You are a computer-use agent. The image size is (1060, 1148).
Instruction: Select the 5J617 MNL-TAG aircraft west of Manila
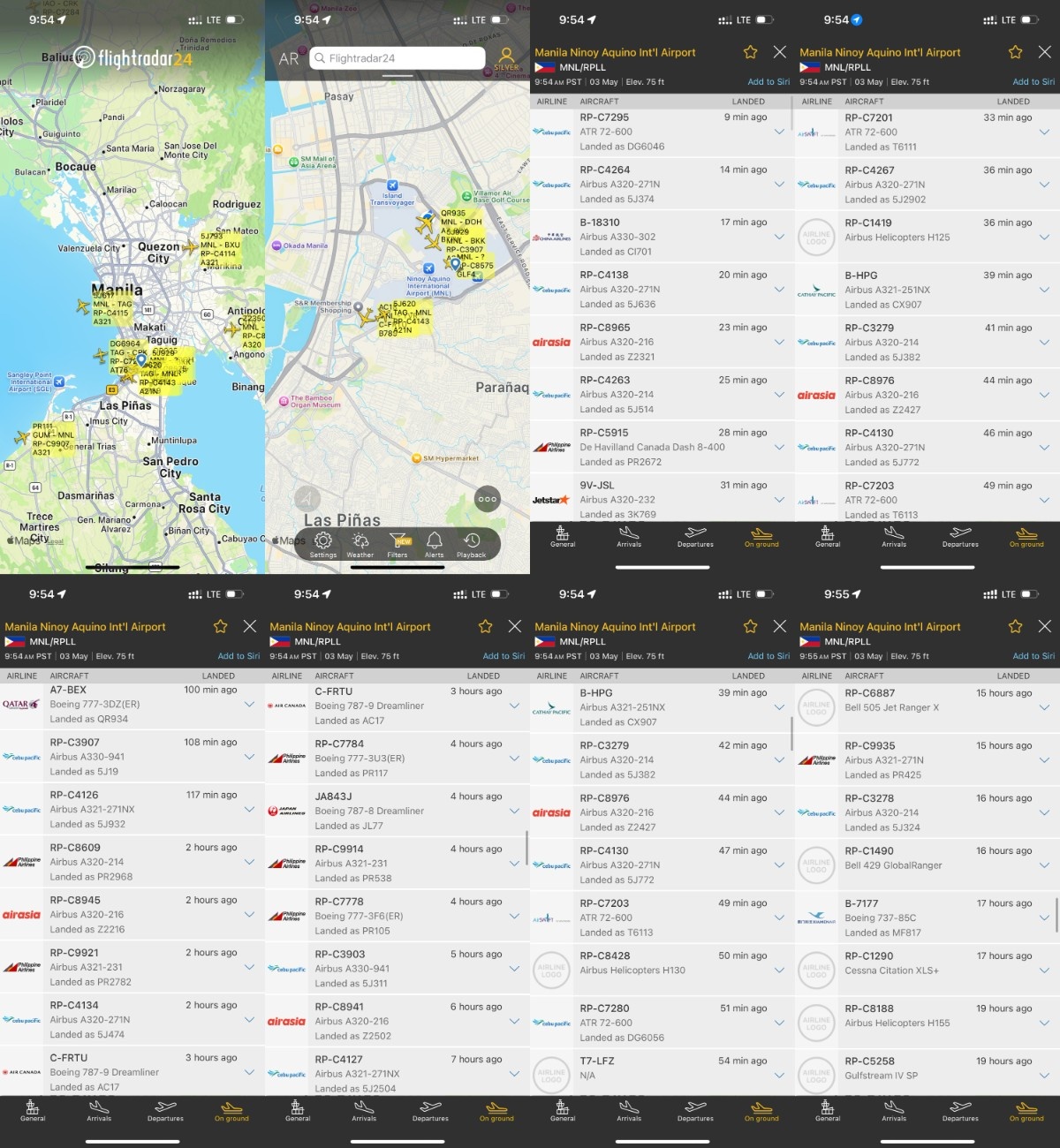click(84, 308)
